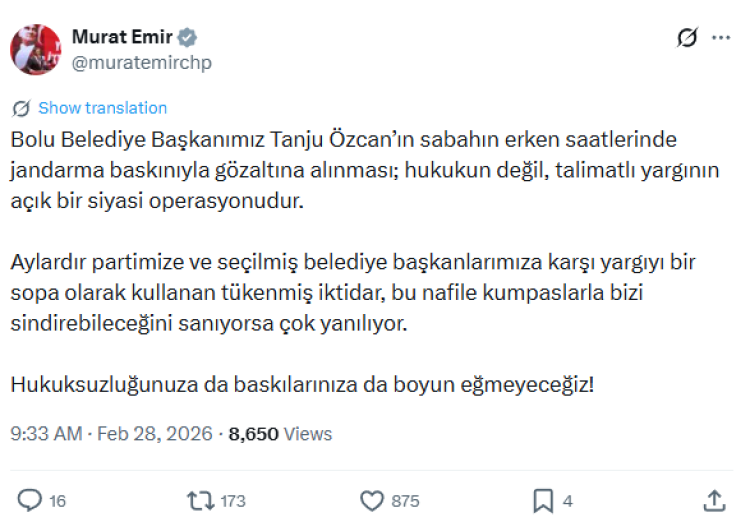Click the 4 bookmarks count

567,501
